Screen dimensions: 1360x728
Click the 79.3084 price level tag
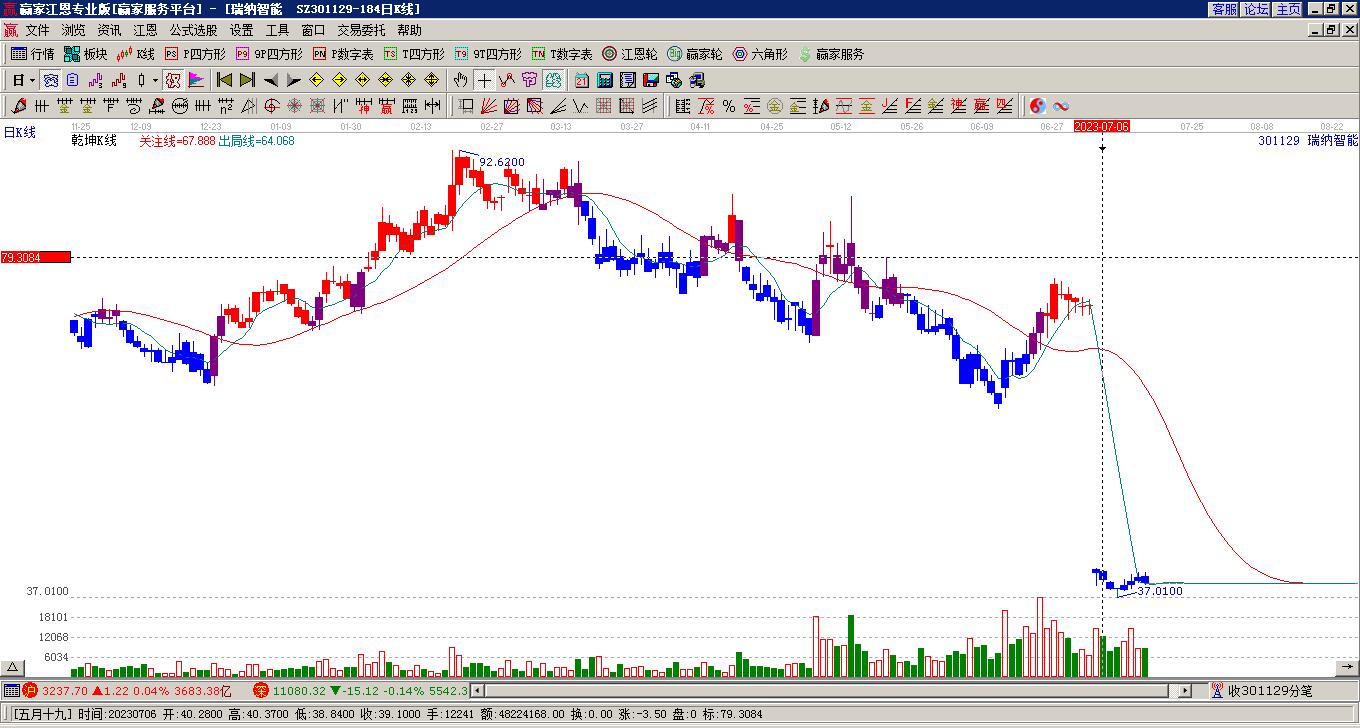(x=35, y=257)
